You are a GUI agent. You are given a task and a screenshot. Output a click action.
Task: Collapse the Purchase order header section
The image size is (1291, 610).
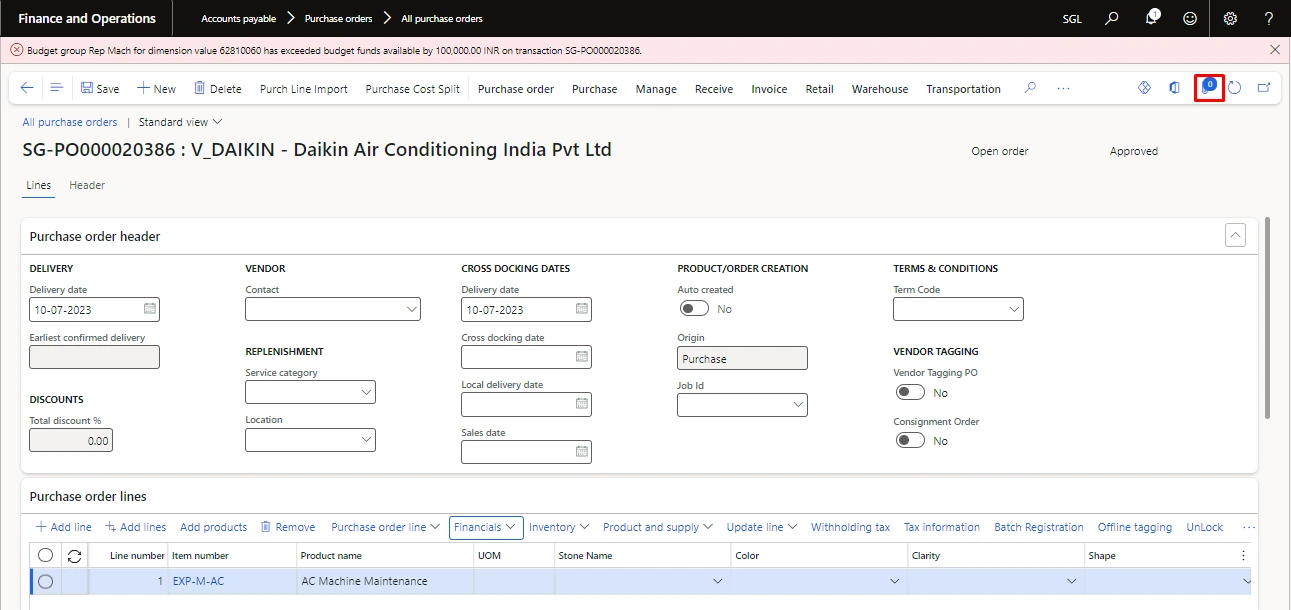1235,236
